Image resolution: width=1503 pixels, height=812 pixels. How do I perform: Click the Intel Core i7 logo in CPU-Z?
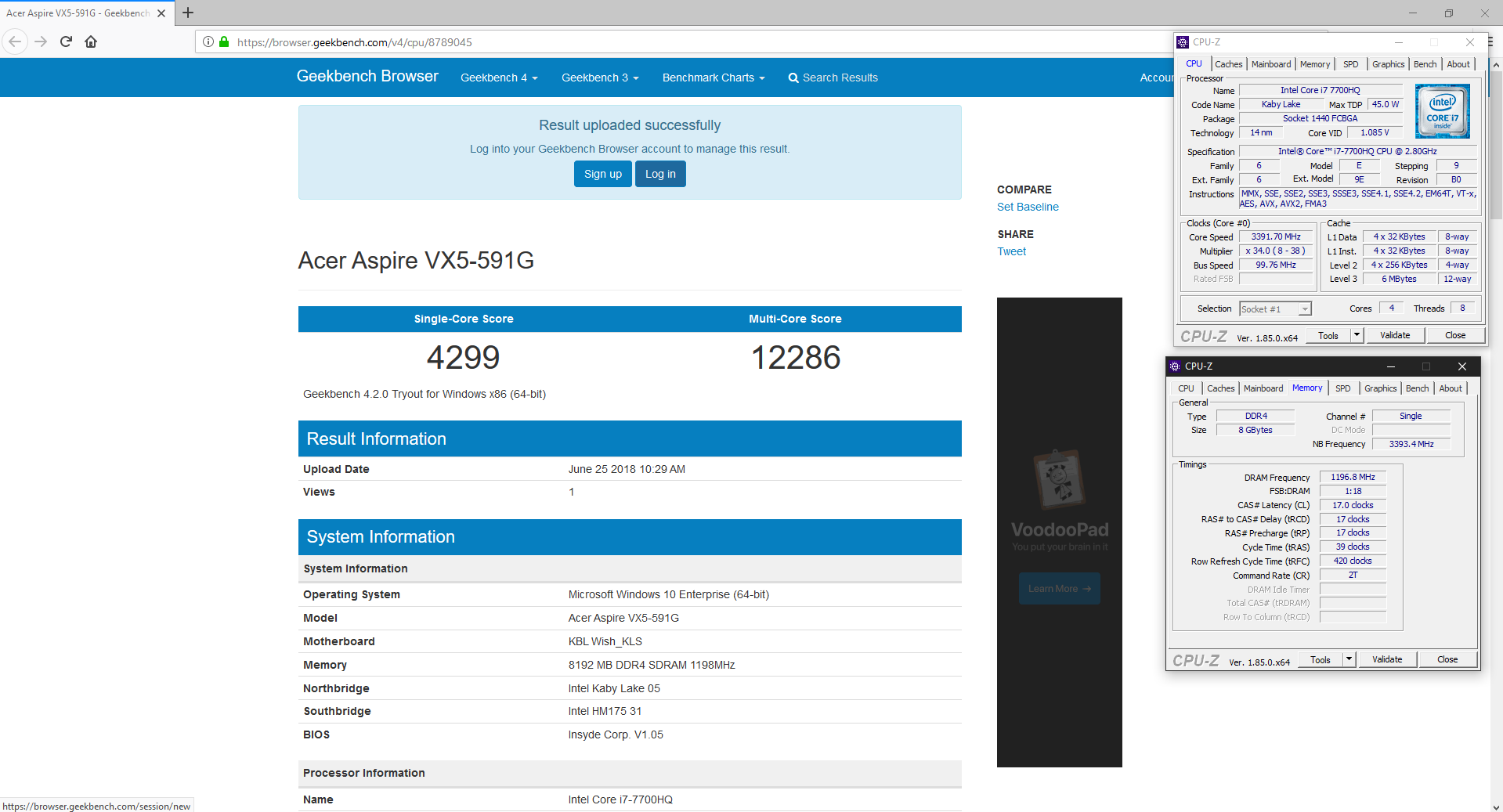1443,111
